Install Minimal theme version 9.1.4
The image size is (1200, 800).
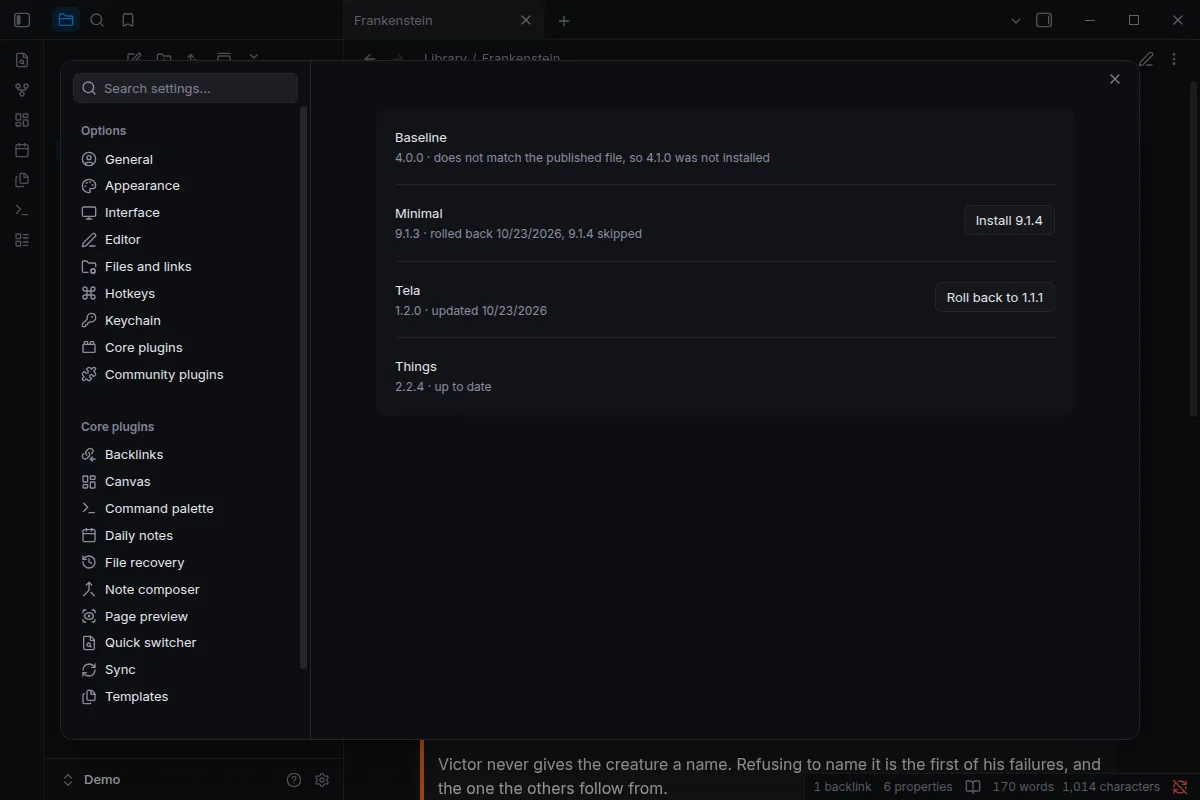(x=1009, y=221)
